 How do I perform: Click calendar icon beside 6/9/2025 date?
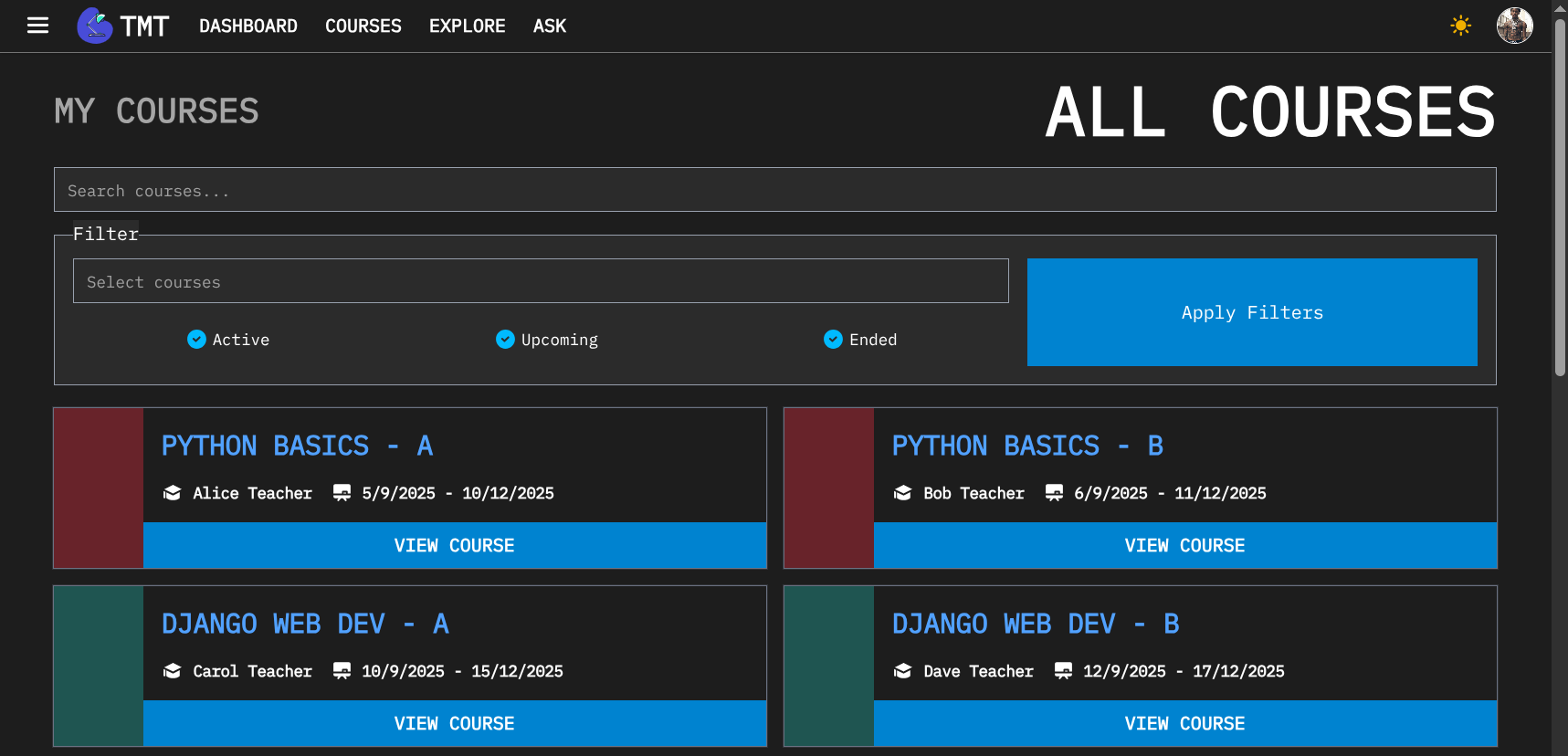1054,493
